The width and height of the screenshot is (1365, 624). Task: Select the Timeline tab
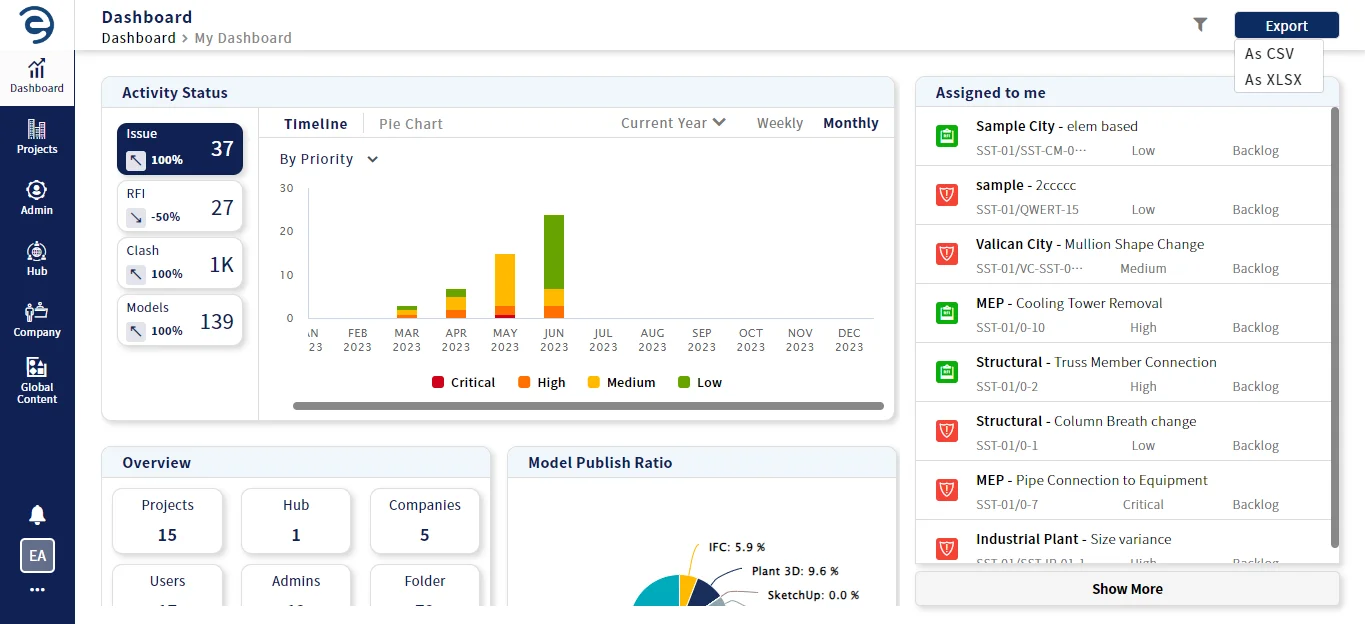click(x=316, y=124)
